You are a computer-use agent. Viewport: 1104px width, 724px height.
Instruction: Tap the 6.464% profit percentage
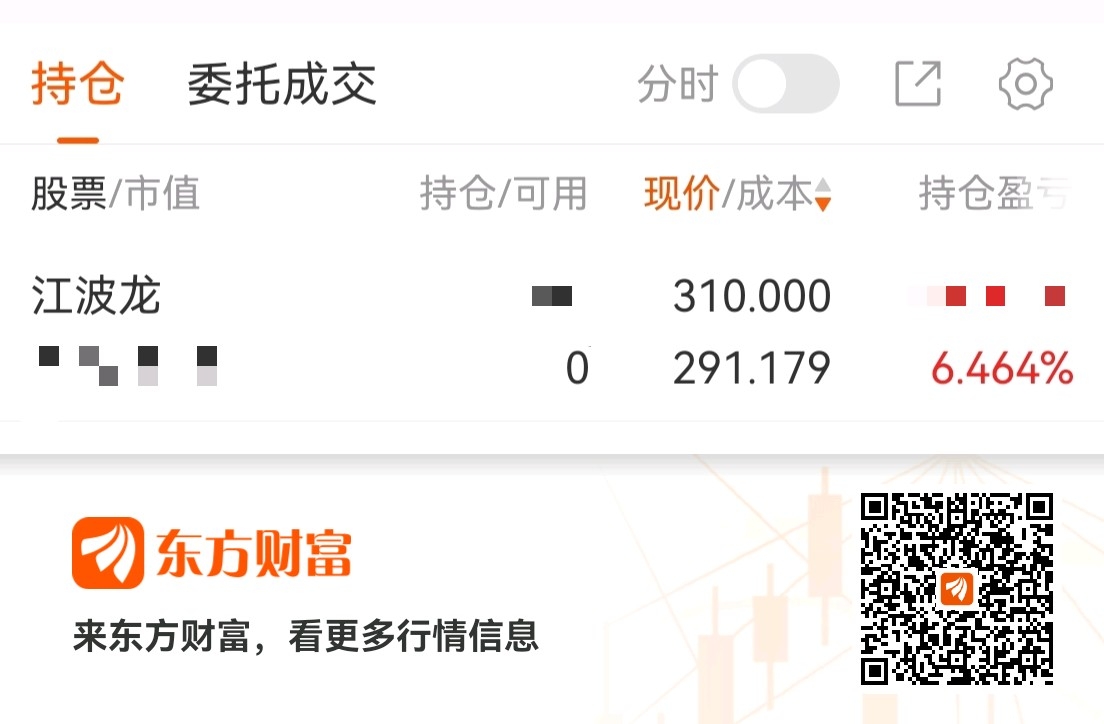1002,368
